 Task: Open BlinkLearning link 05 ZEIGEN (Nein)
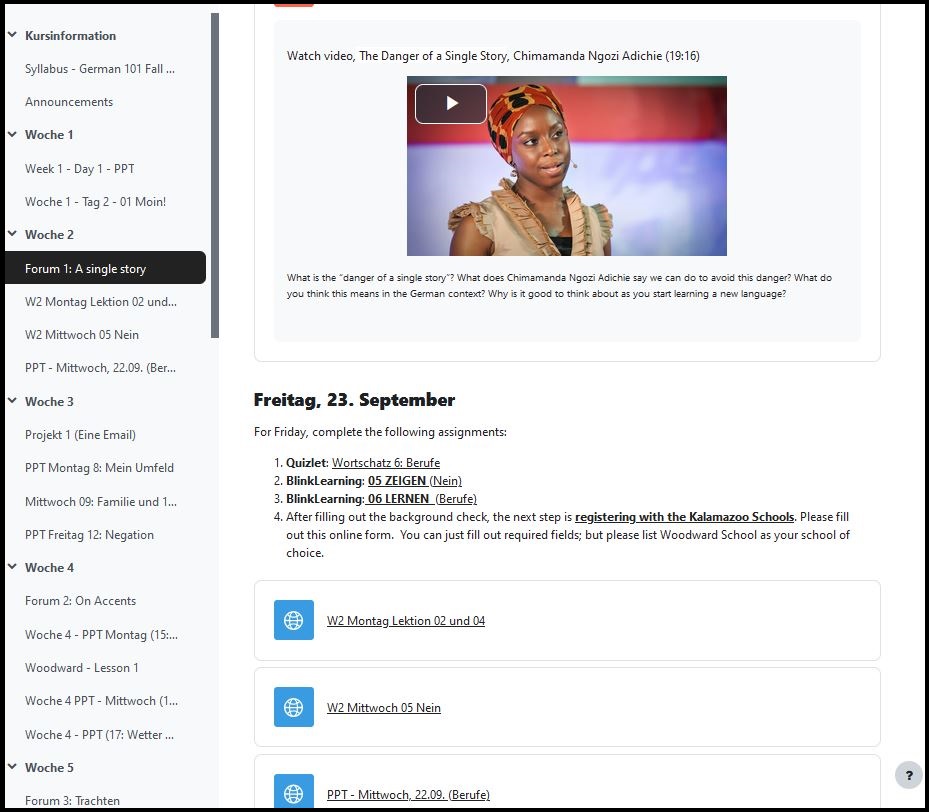click(x=415, y=481)
